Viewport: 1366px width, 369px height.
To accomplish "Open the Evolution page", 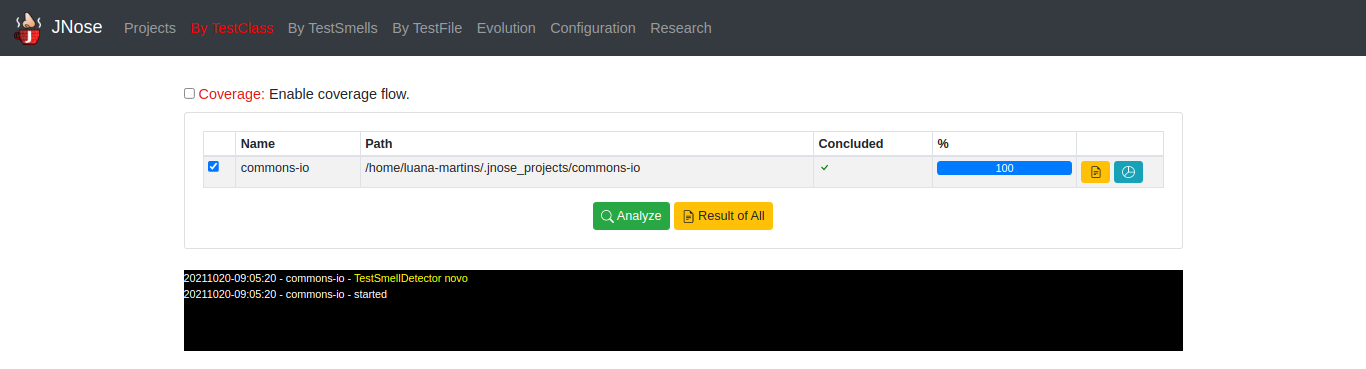I will click(506, 28).
